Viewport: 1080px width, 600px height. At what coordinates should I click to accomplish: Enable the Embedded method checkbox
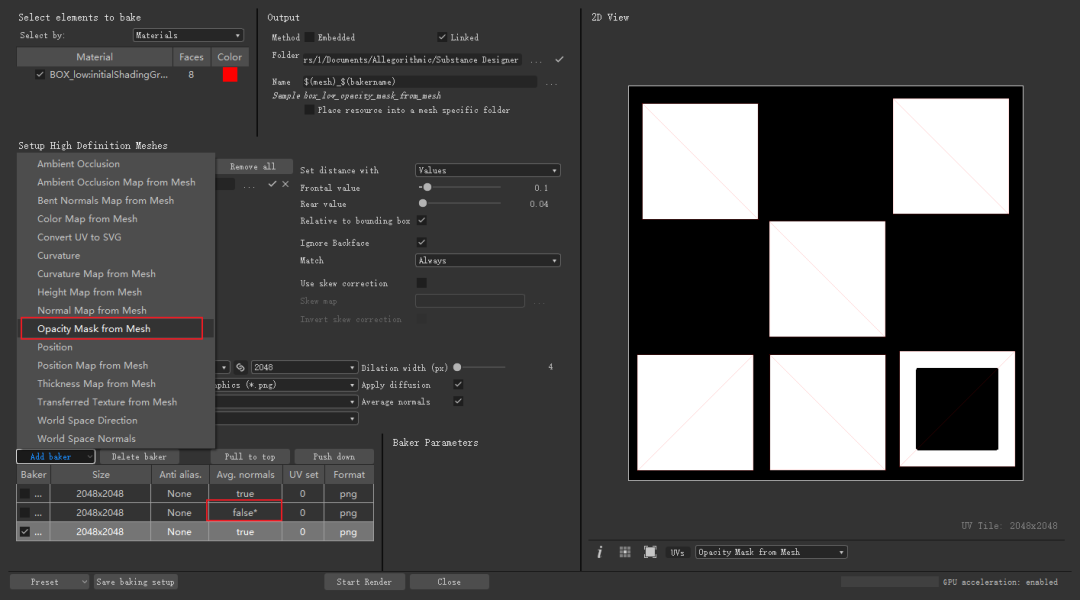tap(310, 37)
